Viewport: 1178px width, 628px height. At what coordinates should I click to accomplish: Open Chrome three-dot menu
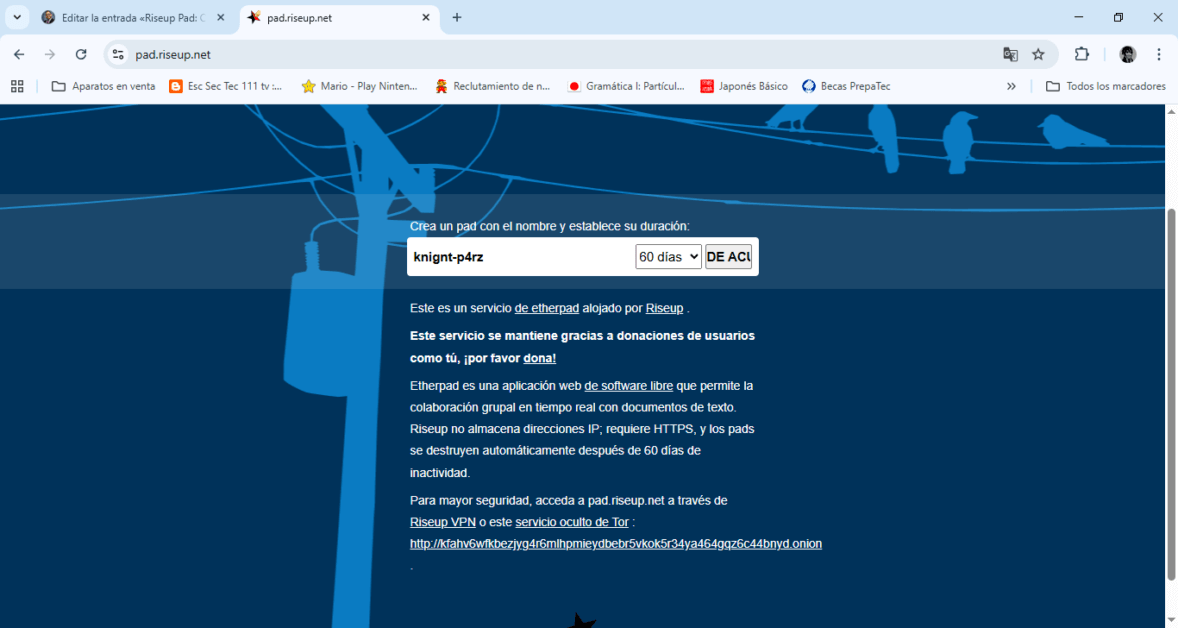1159,54
